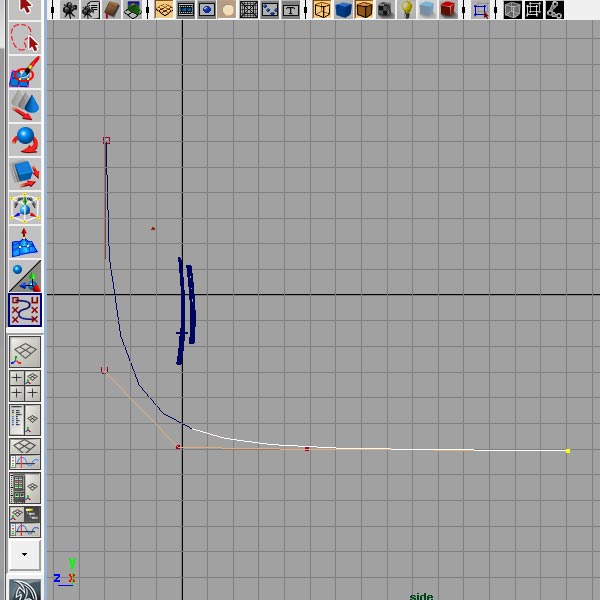Image resolution: width=600 pixels, height=600 pixels.
Task: Switch to Hypershade and Persp layout
Action: point(25,488)
